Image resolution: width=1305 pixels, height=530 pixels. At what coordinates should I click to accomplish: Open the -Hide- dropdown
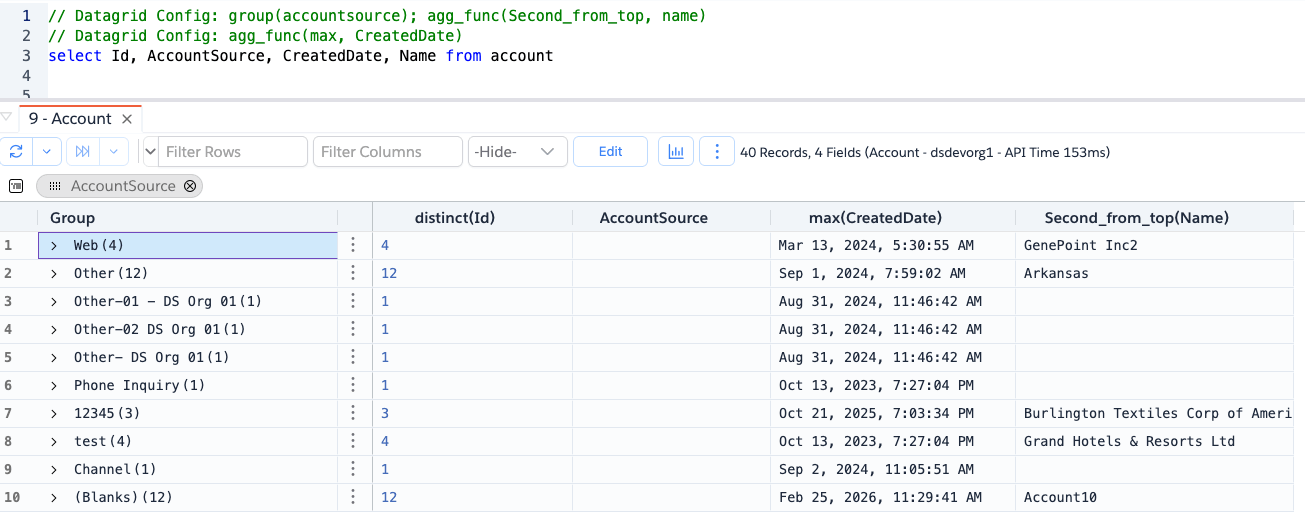[x=517, y=152]
